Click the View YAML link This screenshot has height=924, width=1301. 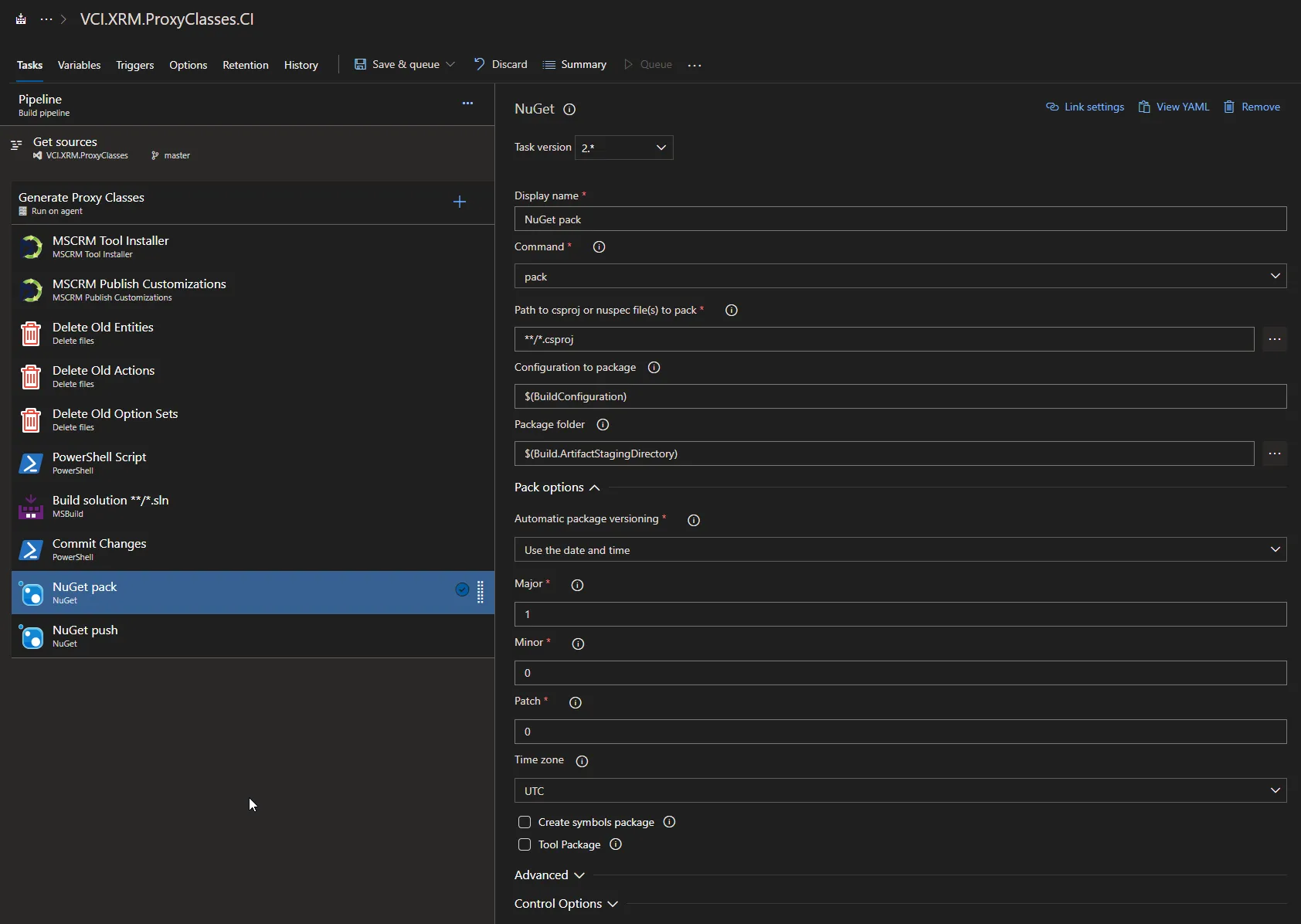click(1174, 107)
